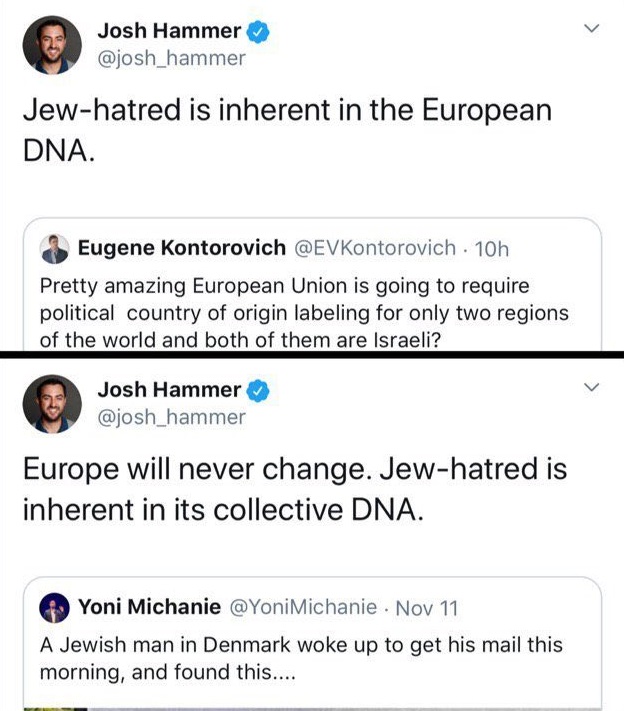624x711 pixels.
Task: Click verified badge beside first Josh Hammer name
Action: tap(258, 32)
